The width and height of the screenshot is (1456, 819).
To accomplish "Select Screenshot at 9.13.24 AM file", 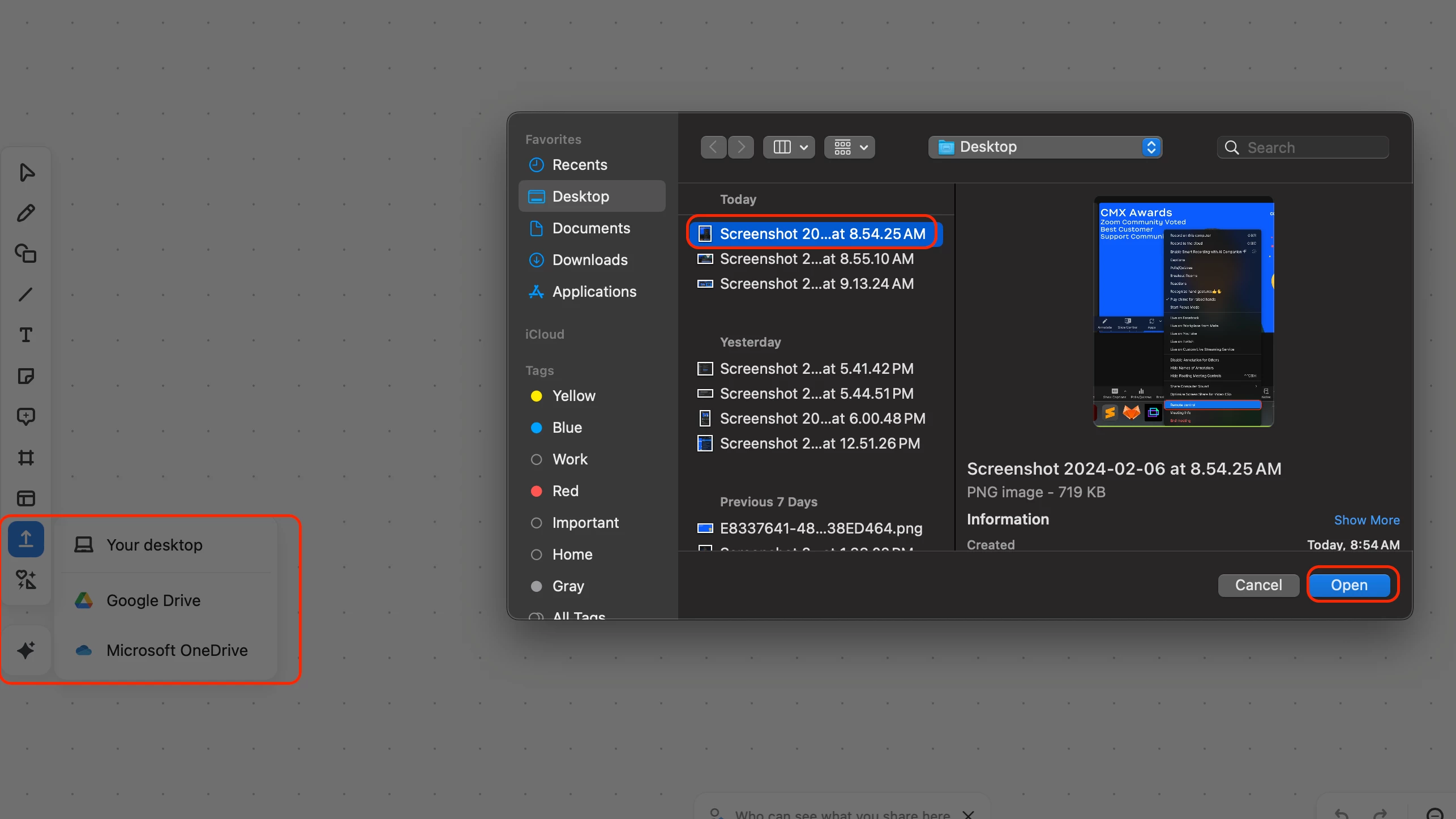I will 816,284.
